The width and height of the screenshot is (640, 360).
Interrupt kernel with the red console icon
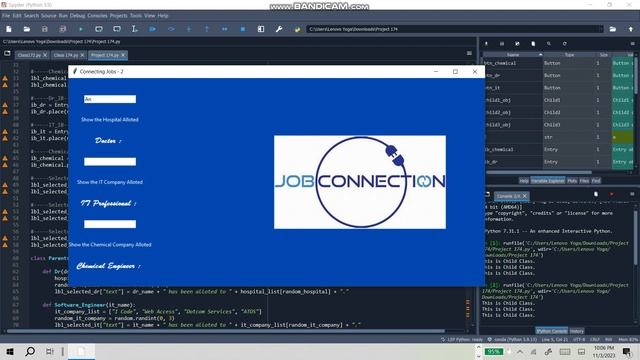611,194
